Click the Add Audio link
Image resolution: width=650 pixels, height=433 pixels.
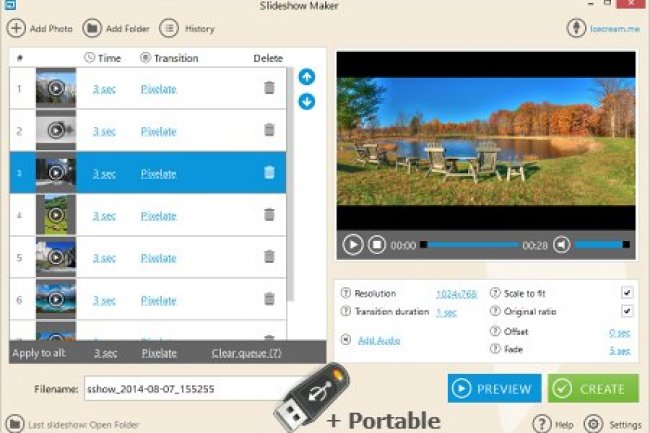(378, 341)
